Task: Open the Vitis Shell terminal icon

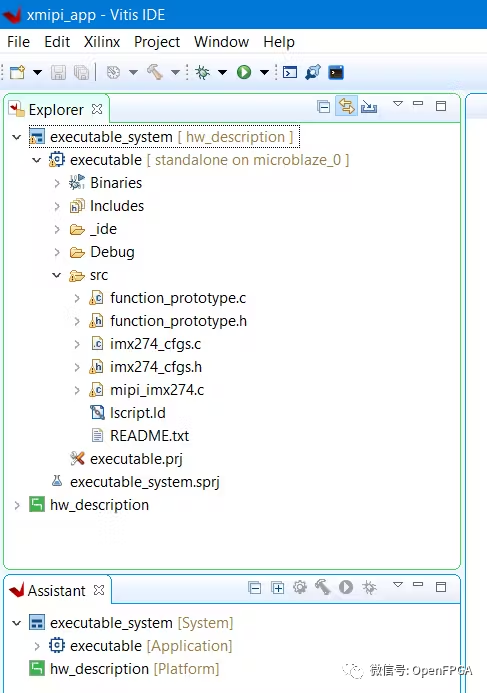Action: (336, 72)
